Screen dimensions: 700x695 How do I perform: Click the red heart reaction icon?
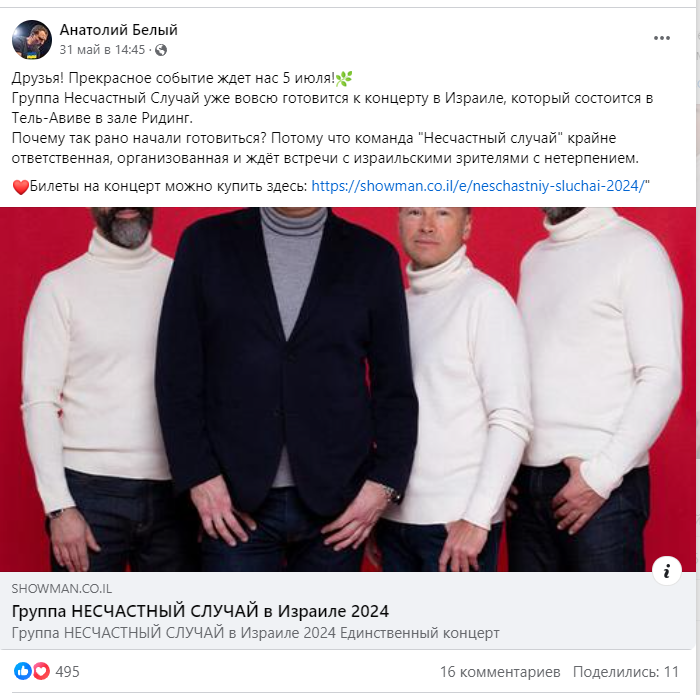click(41, 671)
